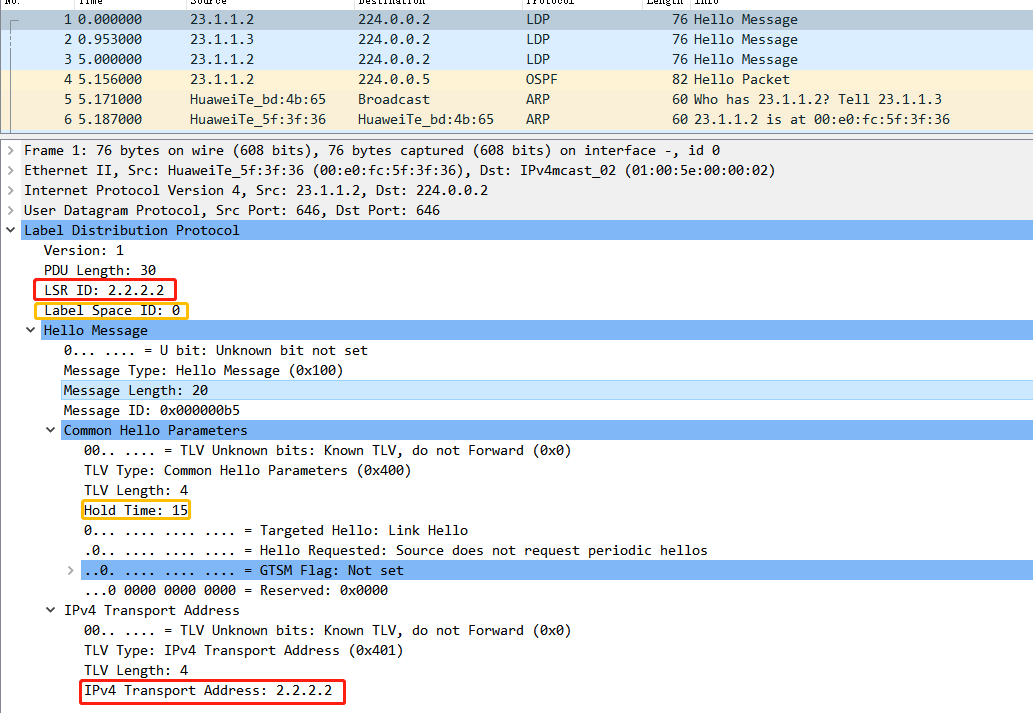The width and height of the screenshot is (1033, 713).
Task: Select the Hello Requested flag line
Action: point(395,550)
